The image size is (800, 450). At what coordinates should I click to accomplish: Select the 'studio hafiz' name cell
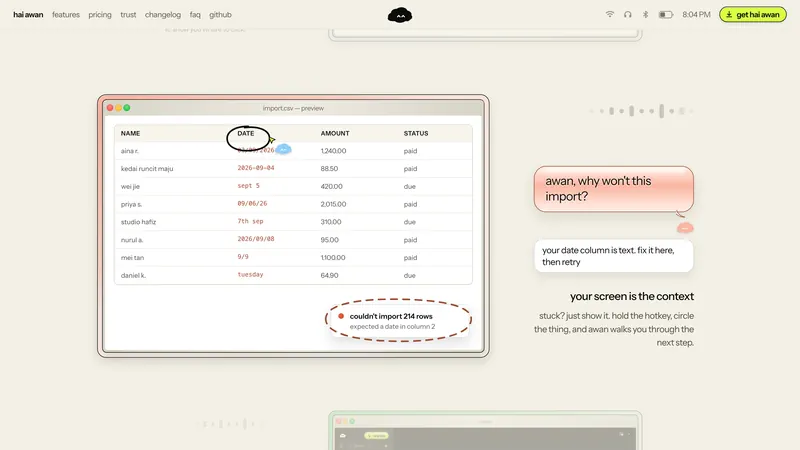click(138, 222)
